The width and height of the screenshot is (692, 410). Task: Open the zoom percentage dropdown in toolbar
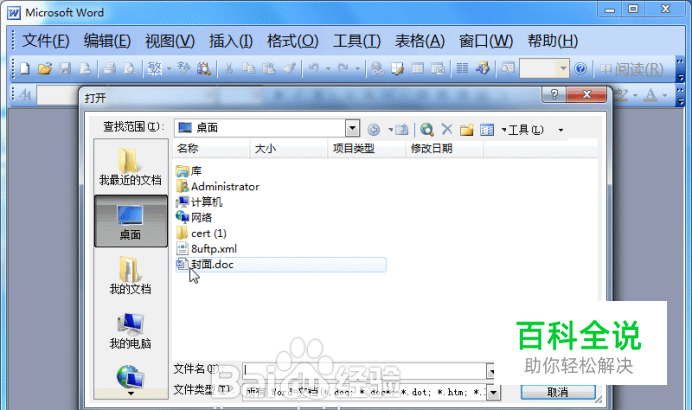coord(563,68)
